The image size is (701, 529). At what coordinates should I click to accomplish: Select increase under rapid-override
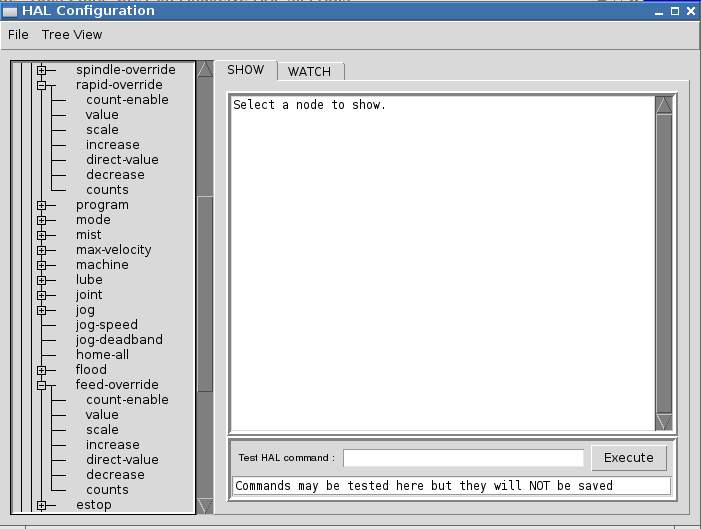click(113, 145)
